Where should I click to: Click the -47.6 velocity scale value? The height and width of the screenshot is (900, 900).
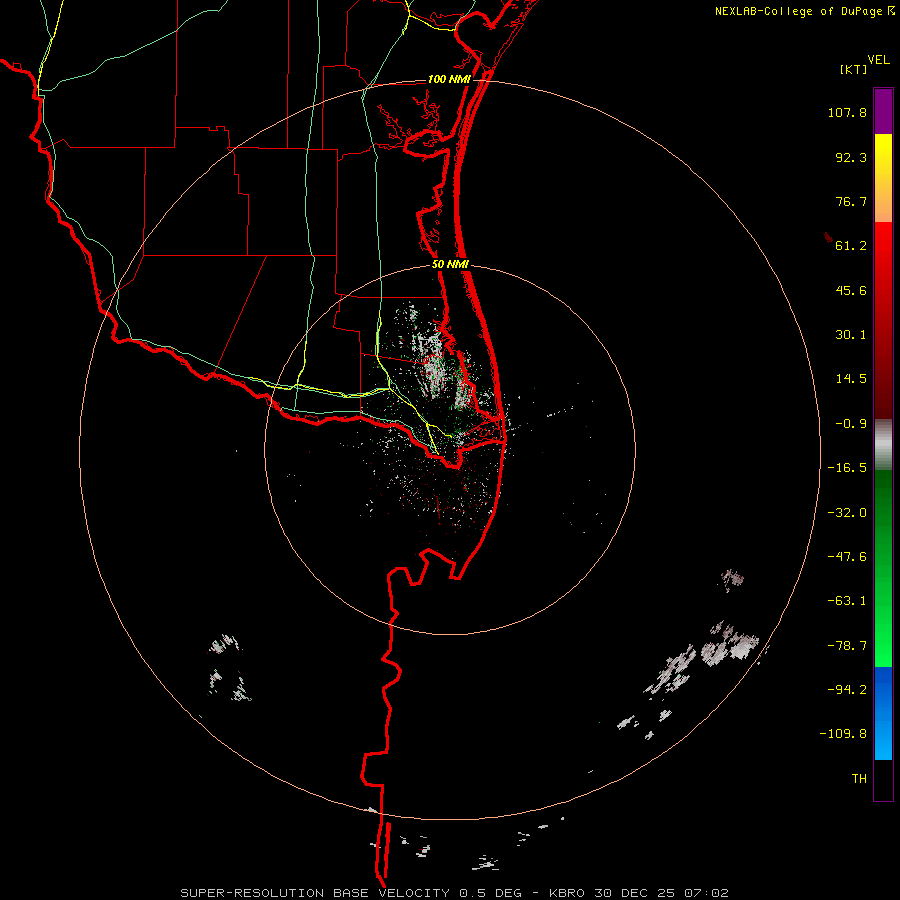[x=847, y=557]
